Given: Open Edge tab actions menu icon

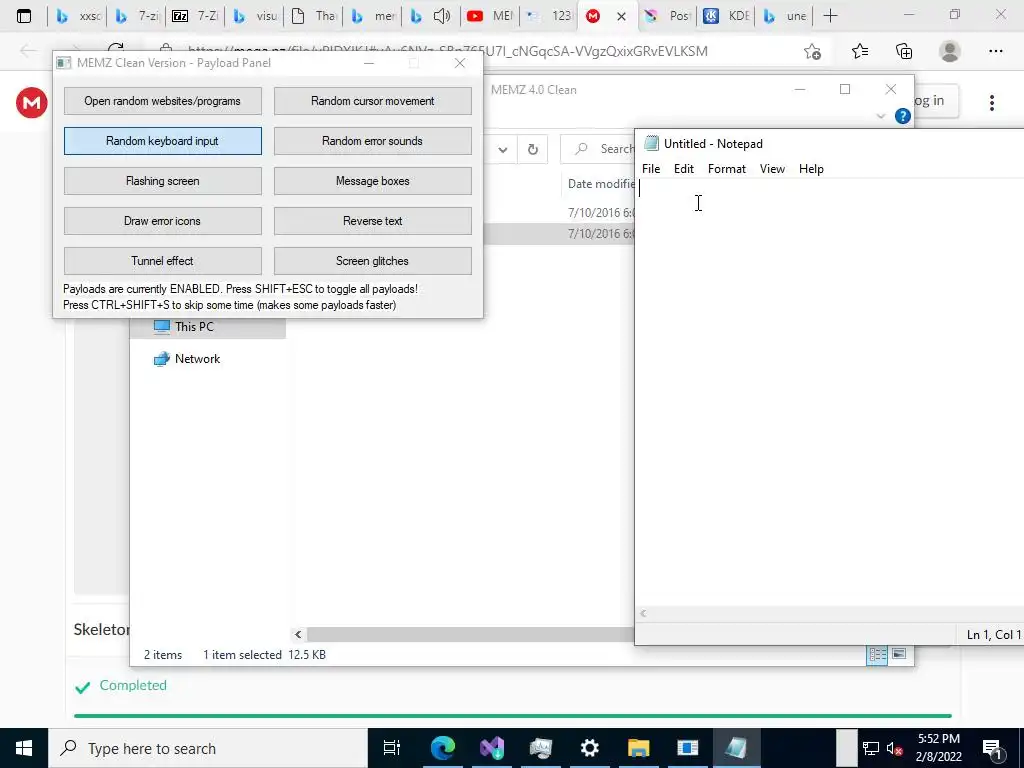Looking at the screenshot, I should coord(24,16).
